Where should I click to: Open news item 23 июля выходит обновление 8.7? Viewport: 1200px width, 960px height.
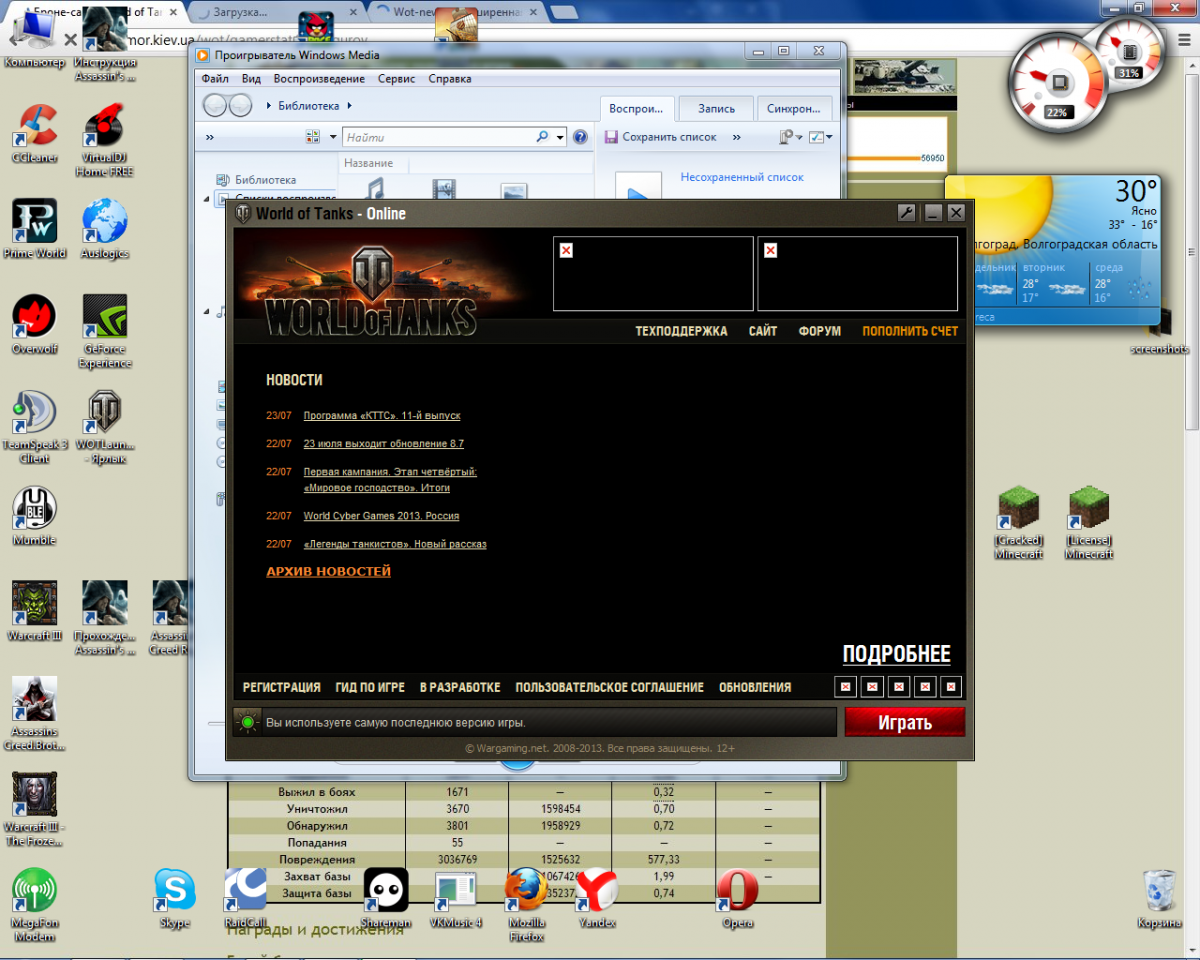384,443
